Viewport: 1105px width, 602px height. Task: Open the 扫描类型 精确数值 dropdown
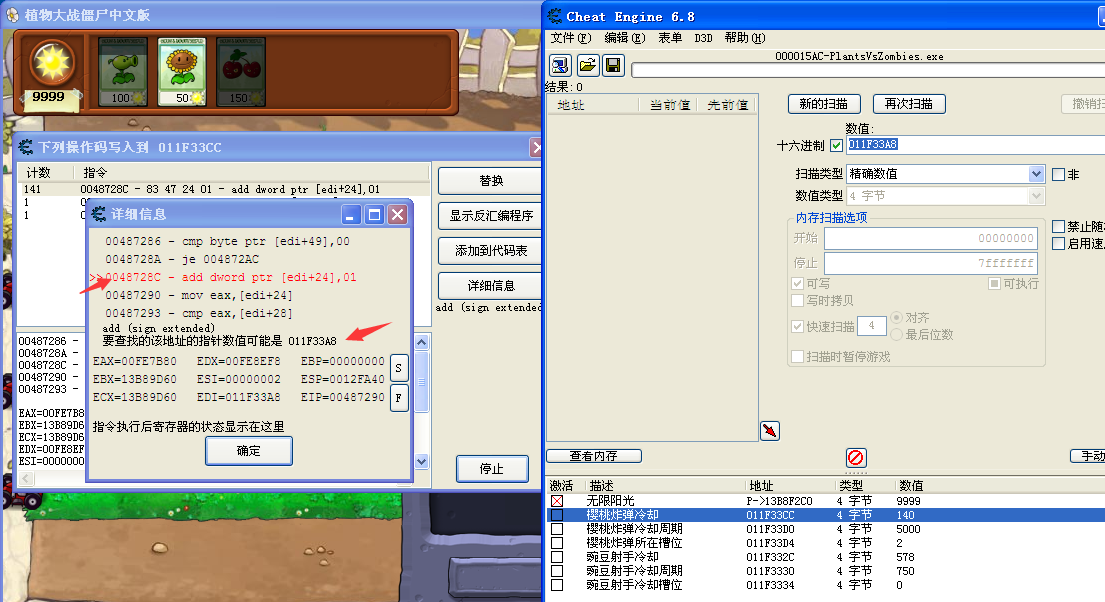[1036, 173]
